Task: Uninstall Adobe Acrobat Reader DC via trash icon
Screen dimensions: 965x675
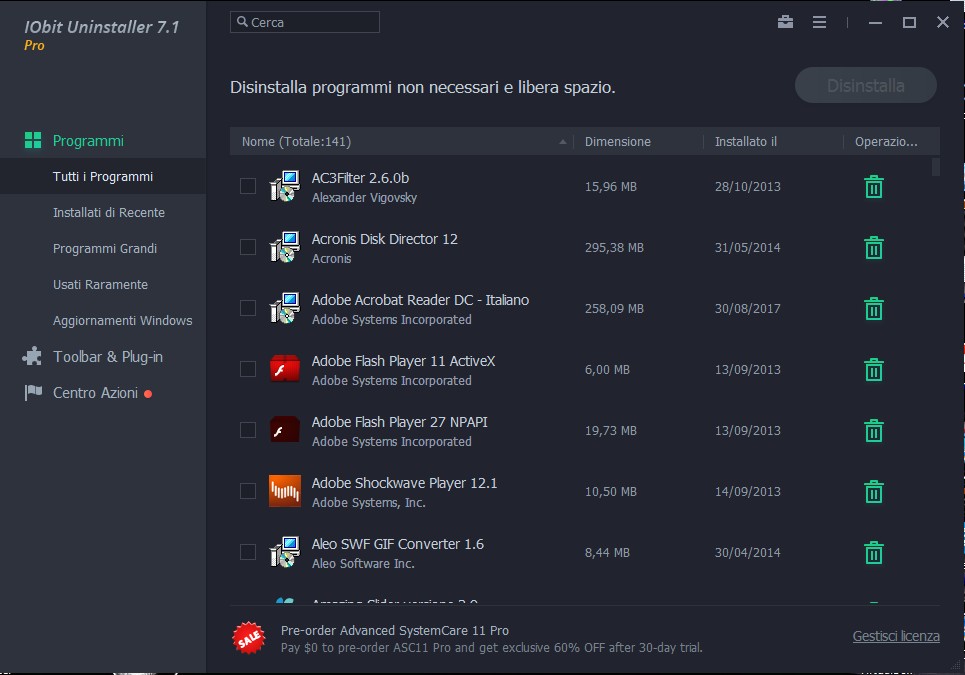Action: [874, 308]
